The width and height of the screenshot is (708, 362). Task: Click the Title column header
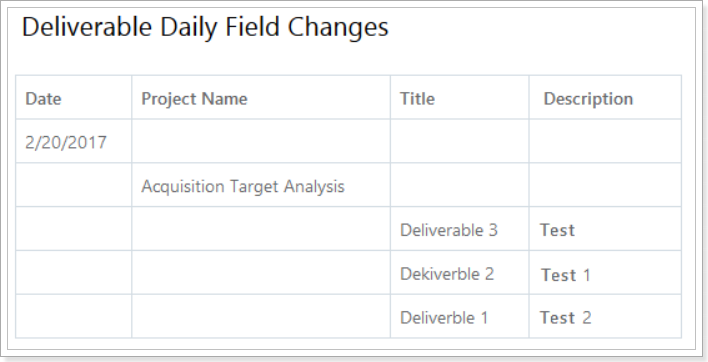tap(459, 97)
